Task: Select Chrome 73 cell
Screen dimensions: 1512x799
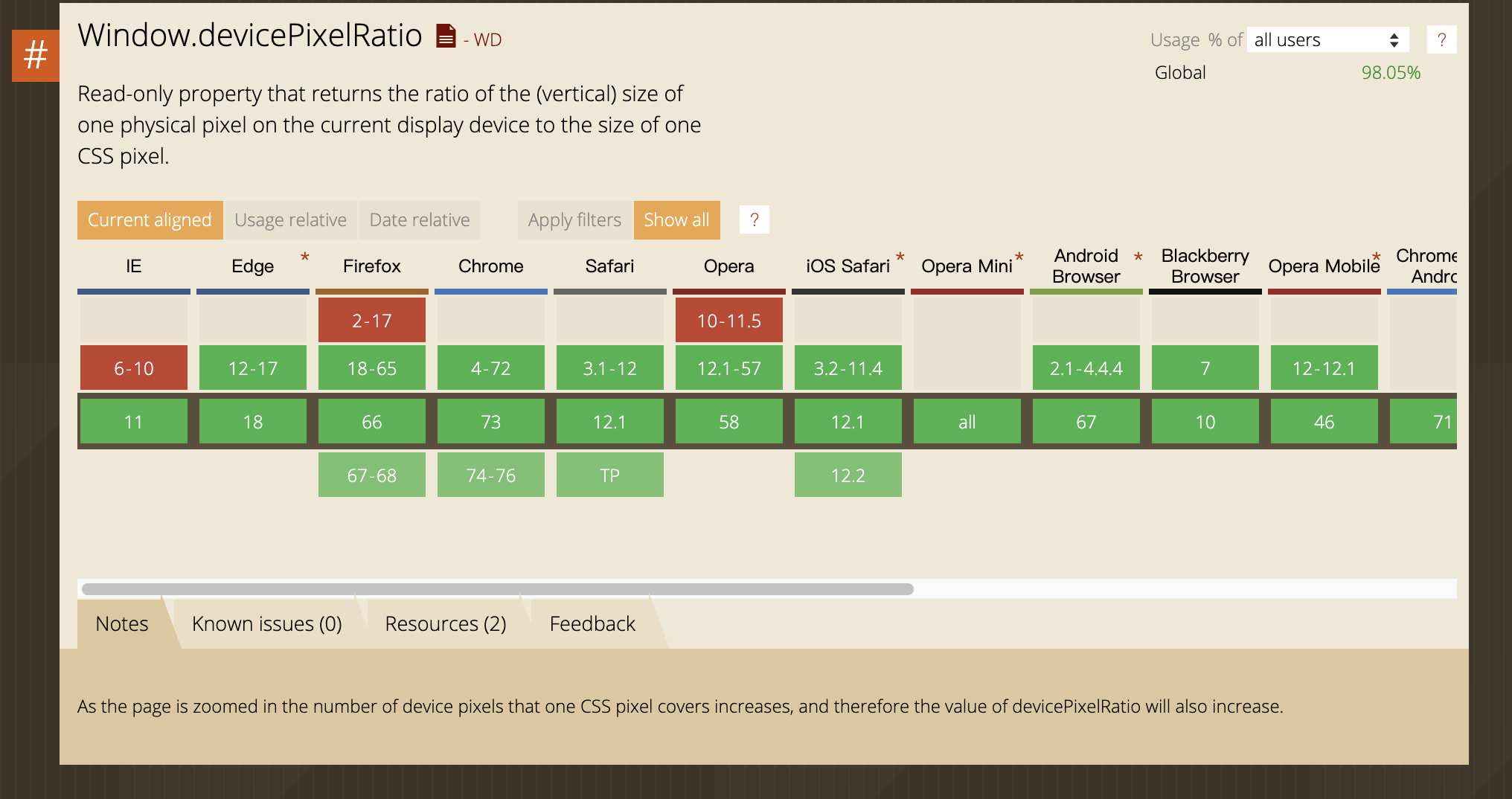Action: (x=491, y=421)
